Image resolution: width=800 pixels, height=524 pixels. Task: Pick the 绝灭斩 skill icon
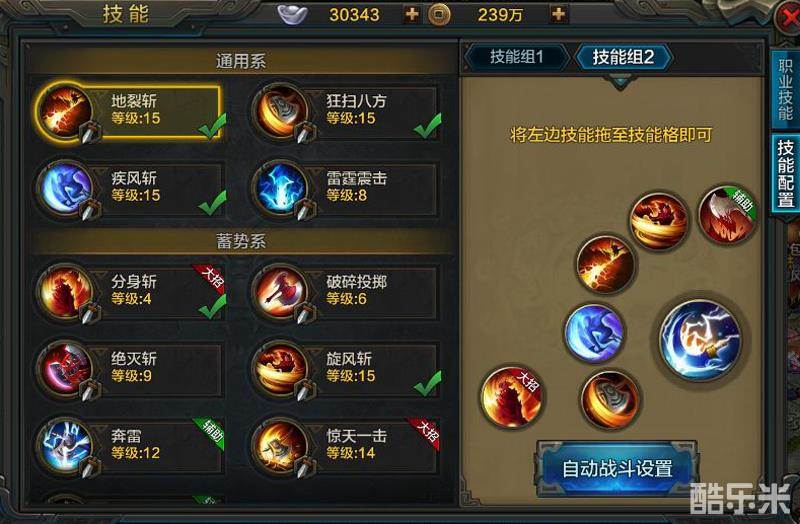[x=65, y=368]
